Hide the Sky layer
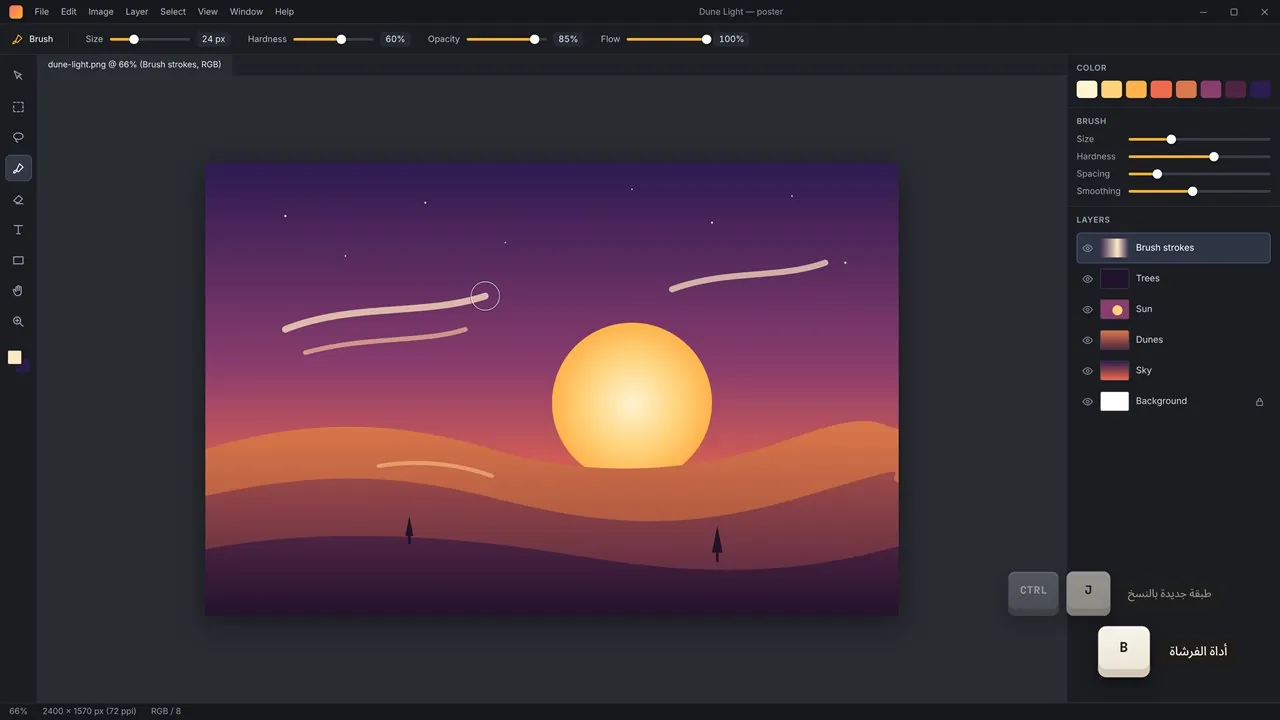Viewport: 1280px width, 720px height. [x=1088, y=371]
